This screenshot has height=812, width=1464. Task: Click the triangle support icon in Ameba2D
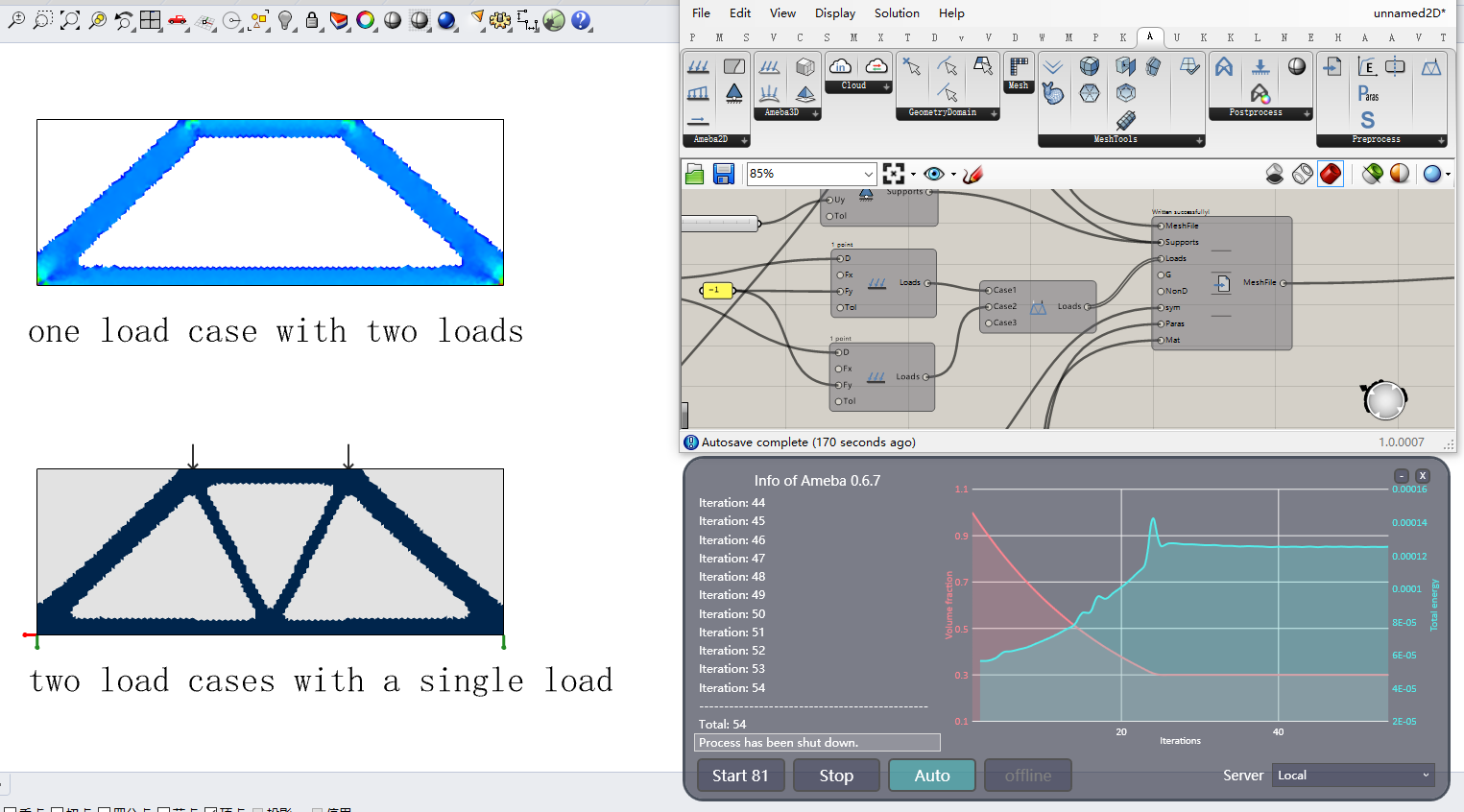(734, 93)
